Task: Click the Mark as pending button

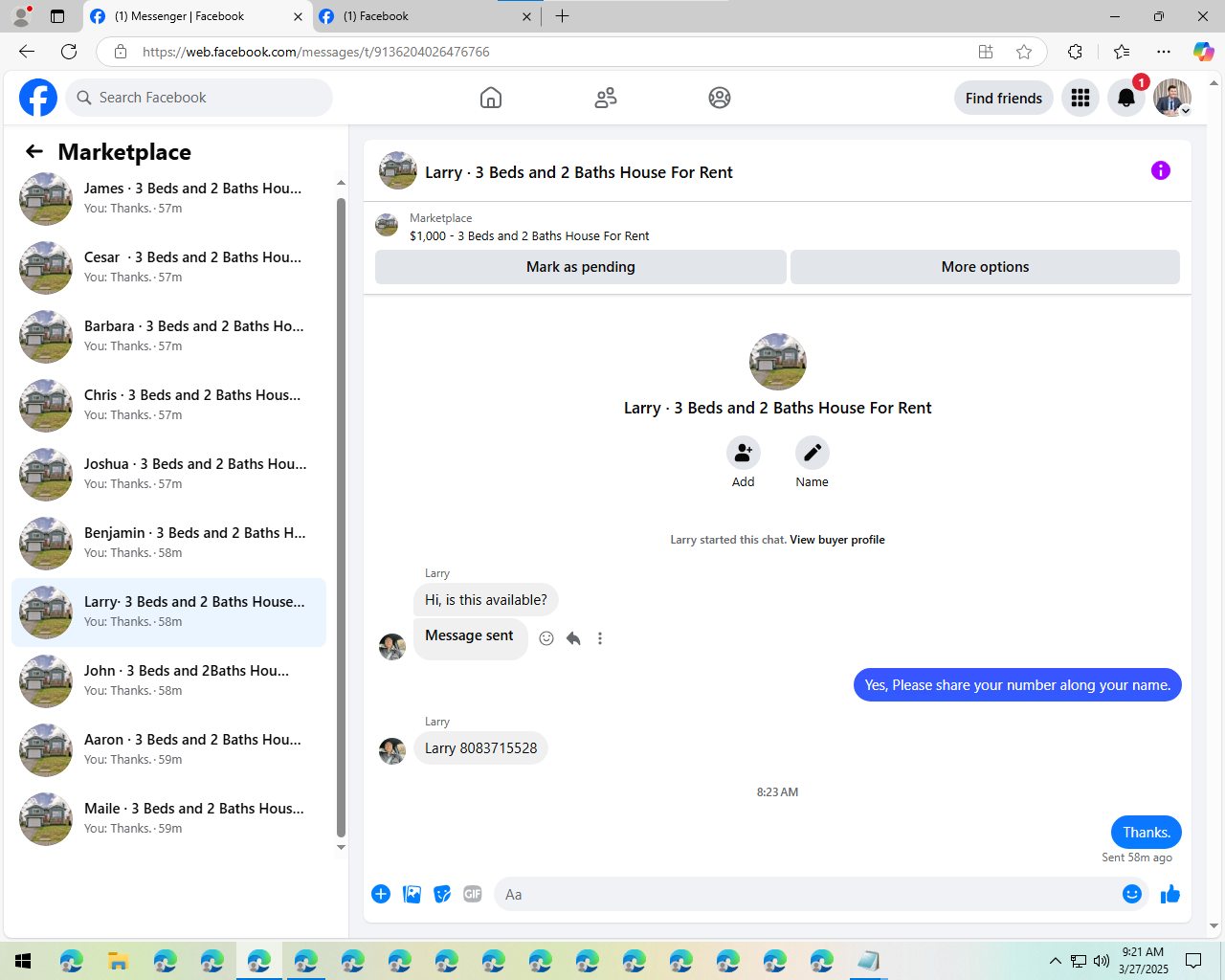Action: click(581, 267)
